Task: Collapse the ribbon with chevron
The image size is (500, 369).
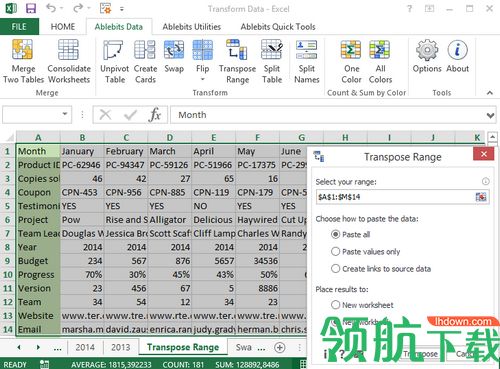Action: pos(489,93)
